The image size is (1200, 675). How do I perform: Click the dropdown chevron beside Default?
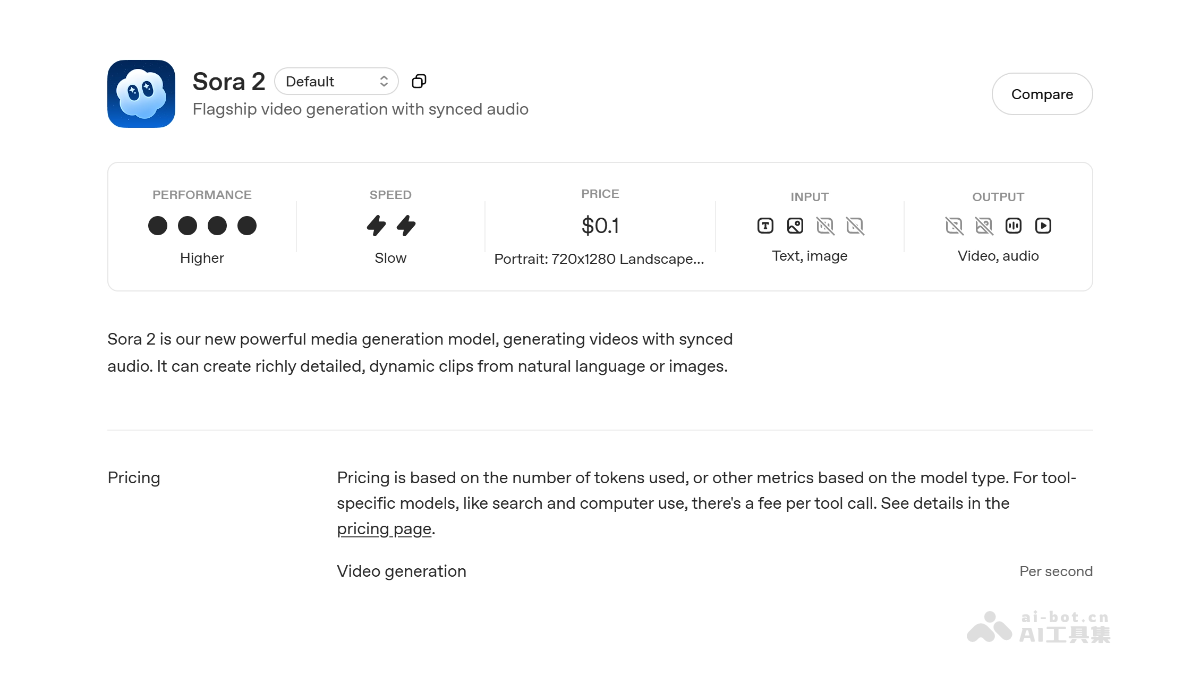point(383,80)
